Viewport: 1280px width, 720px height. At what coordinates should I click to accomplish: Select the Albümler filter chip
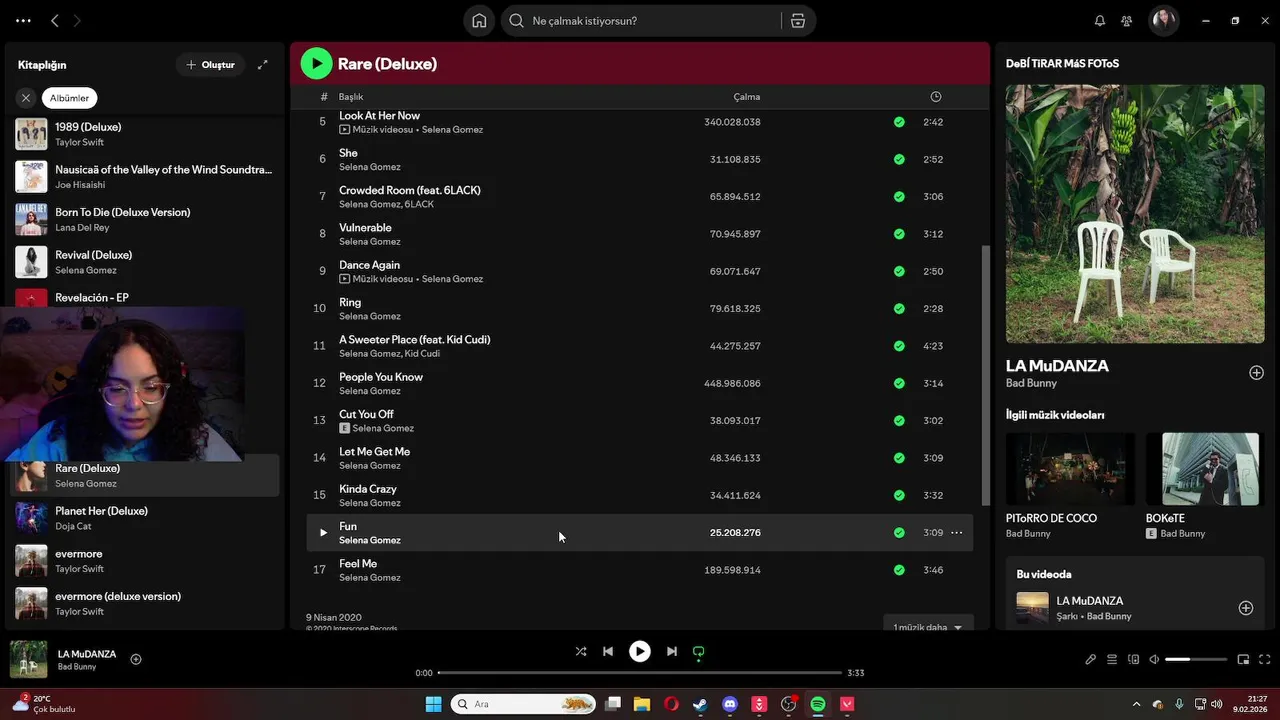70,98
